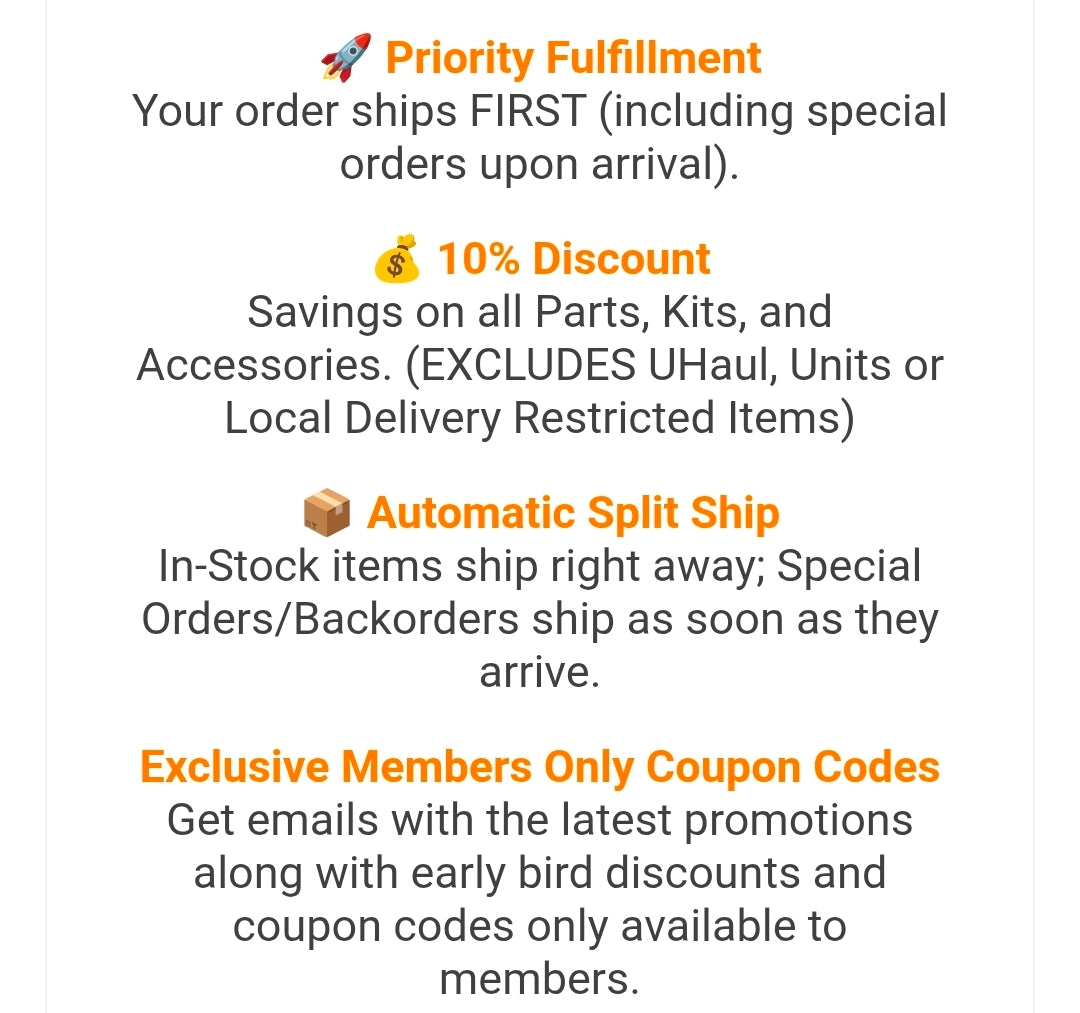Select the "Local Delivery Restricted Items)" line
The height and width of the screenshot is (1013, 1080).
(540, 418)
